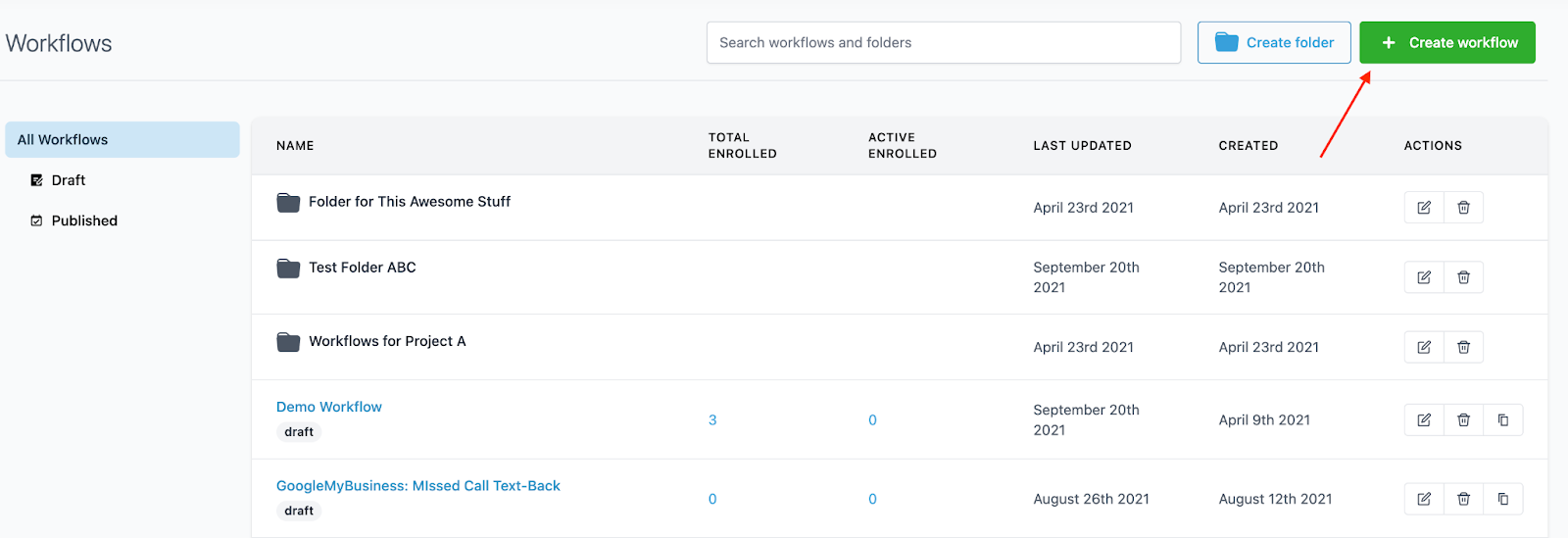Delete the Demo Workflow
Screen dimensions: 1568x538
coord(1463,420)
